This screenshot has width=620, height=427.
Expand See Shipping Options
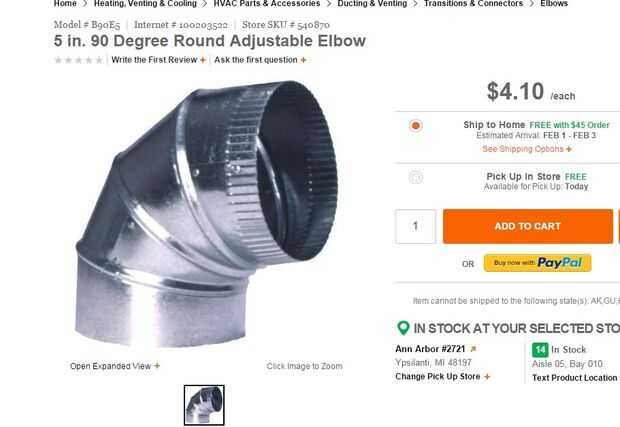click(527, 149)
